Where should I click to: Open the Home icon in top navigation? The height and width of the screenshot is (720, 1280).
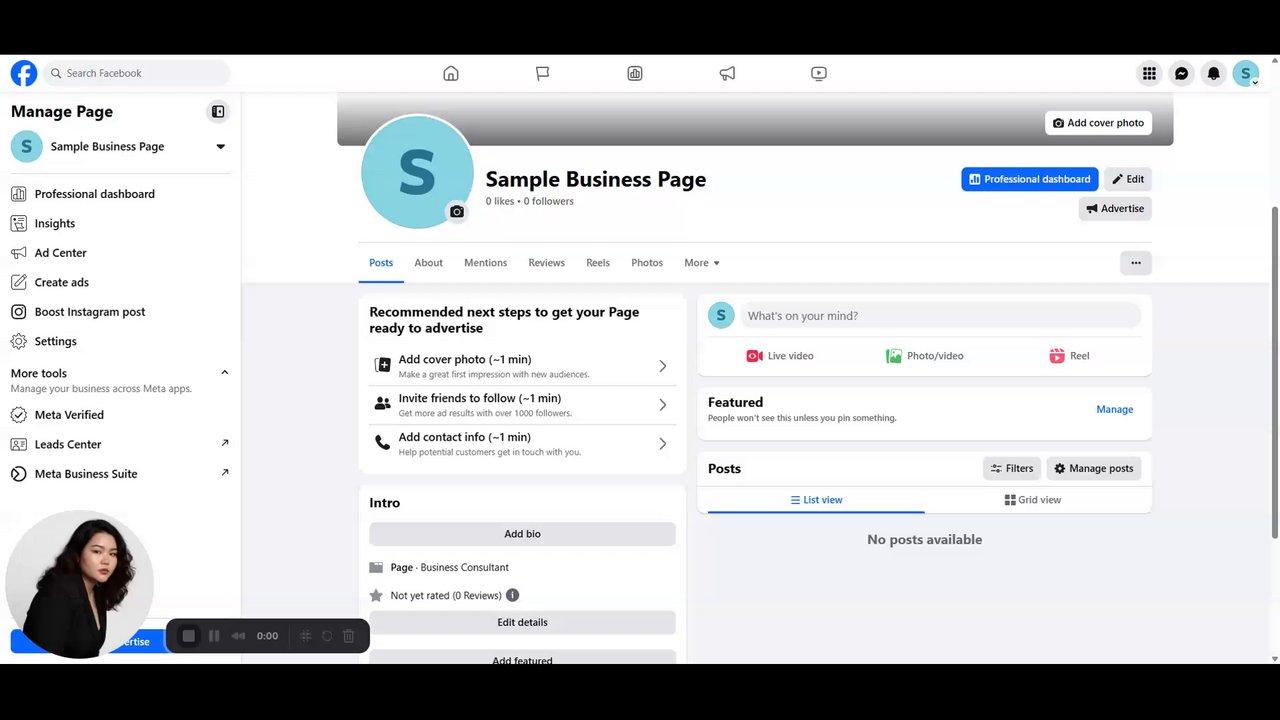tap(451, 73)
